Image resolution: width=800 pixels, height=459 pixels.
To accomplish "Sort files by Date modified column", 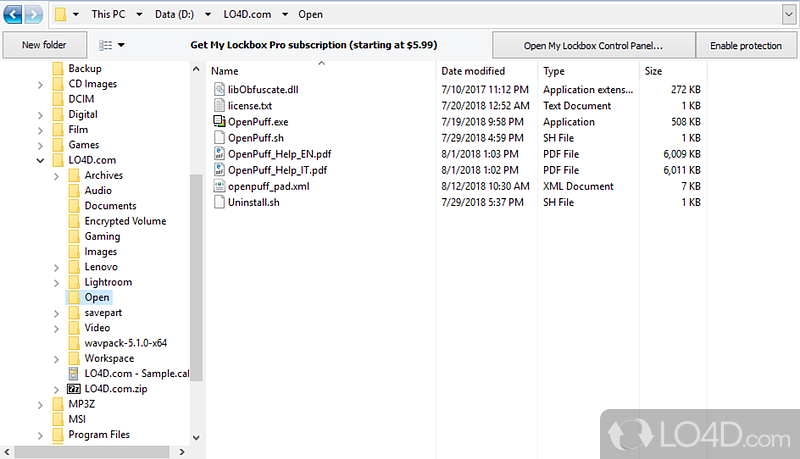I will point(472,71).
